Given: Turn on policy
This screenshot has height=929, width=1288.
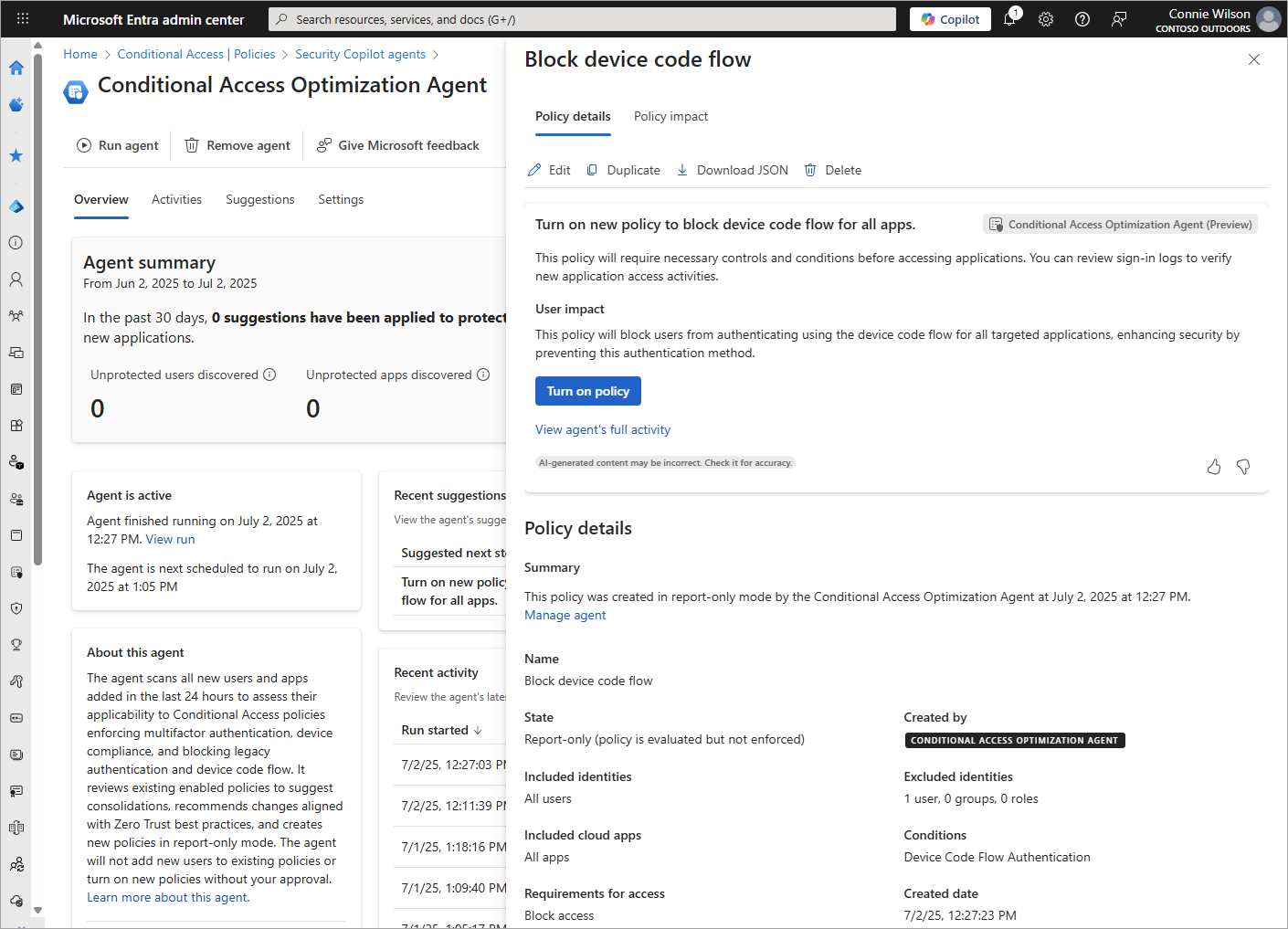Looking at the screenshot, I should tap(588, 391).
